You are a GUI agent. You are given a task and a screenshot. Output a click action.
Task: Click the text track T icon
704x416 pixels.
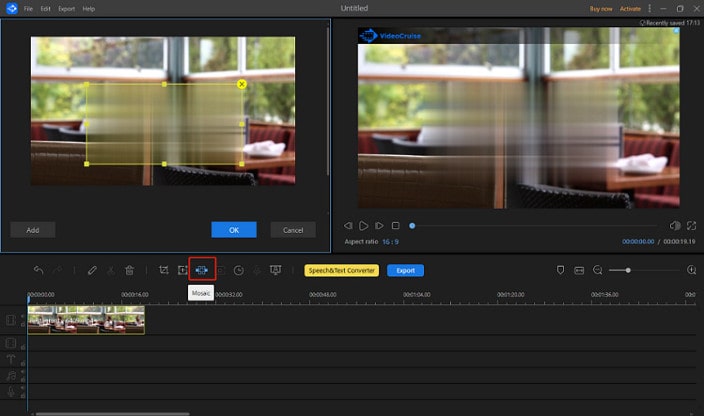11,359
